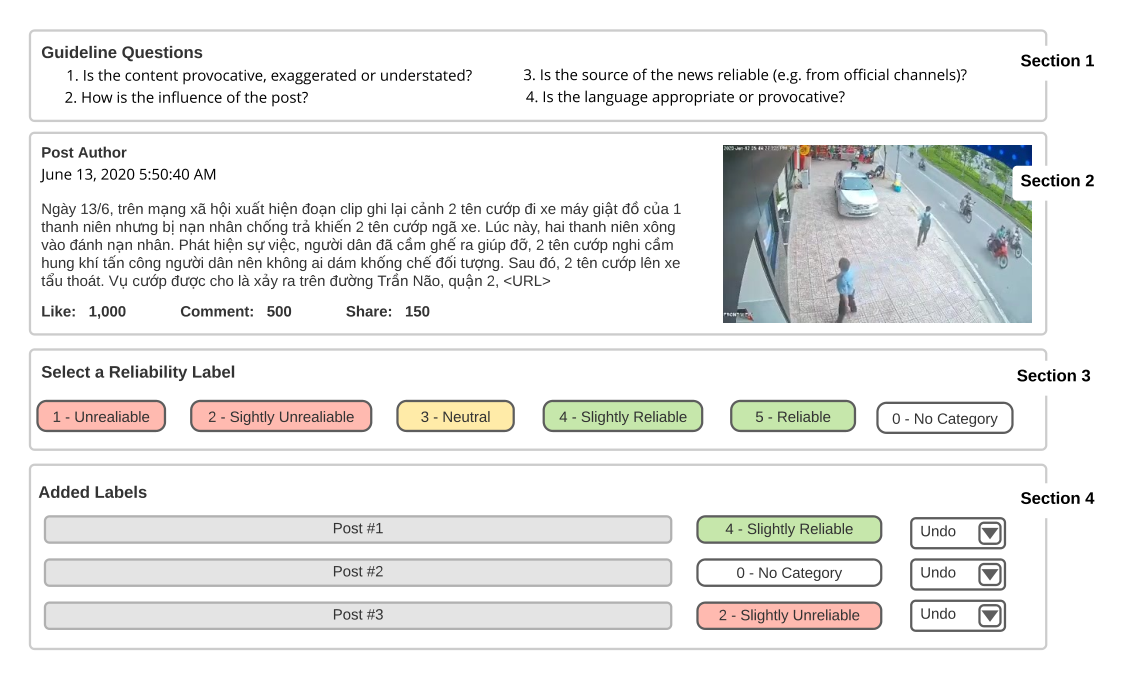
Task: Choose the '2 - Sightly Unrealiable' label
Action: [281, 416]
